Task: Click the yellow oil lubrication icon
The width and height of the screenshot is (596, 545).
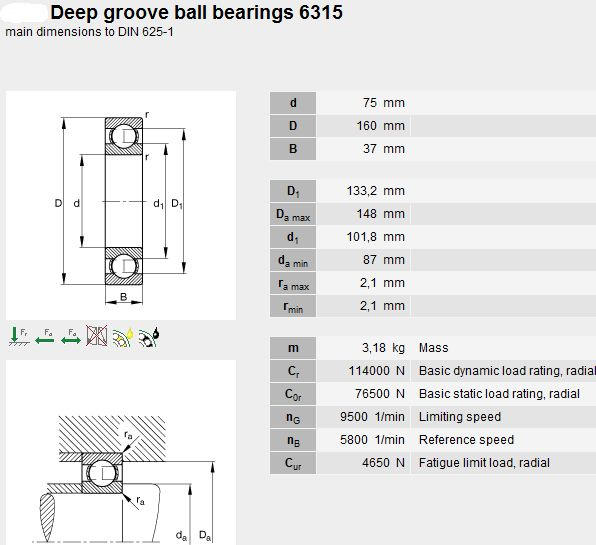Action: 123,337
